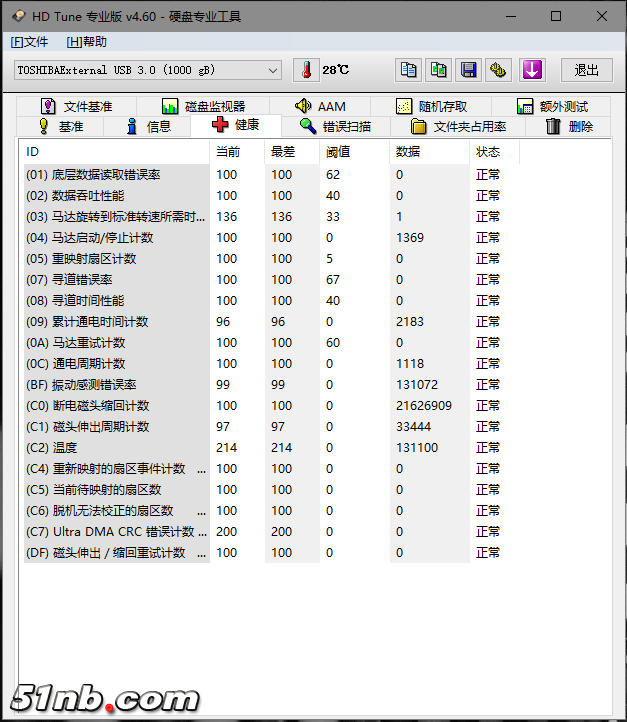The width and height of the screenshot is (627, 722).
Task: Switch to the 文件基准 tab
Action: pos(76,106)
